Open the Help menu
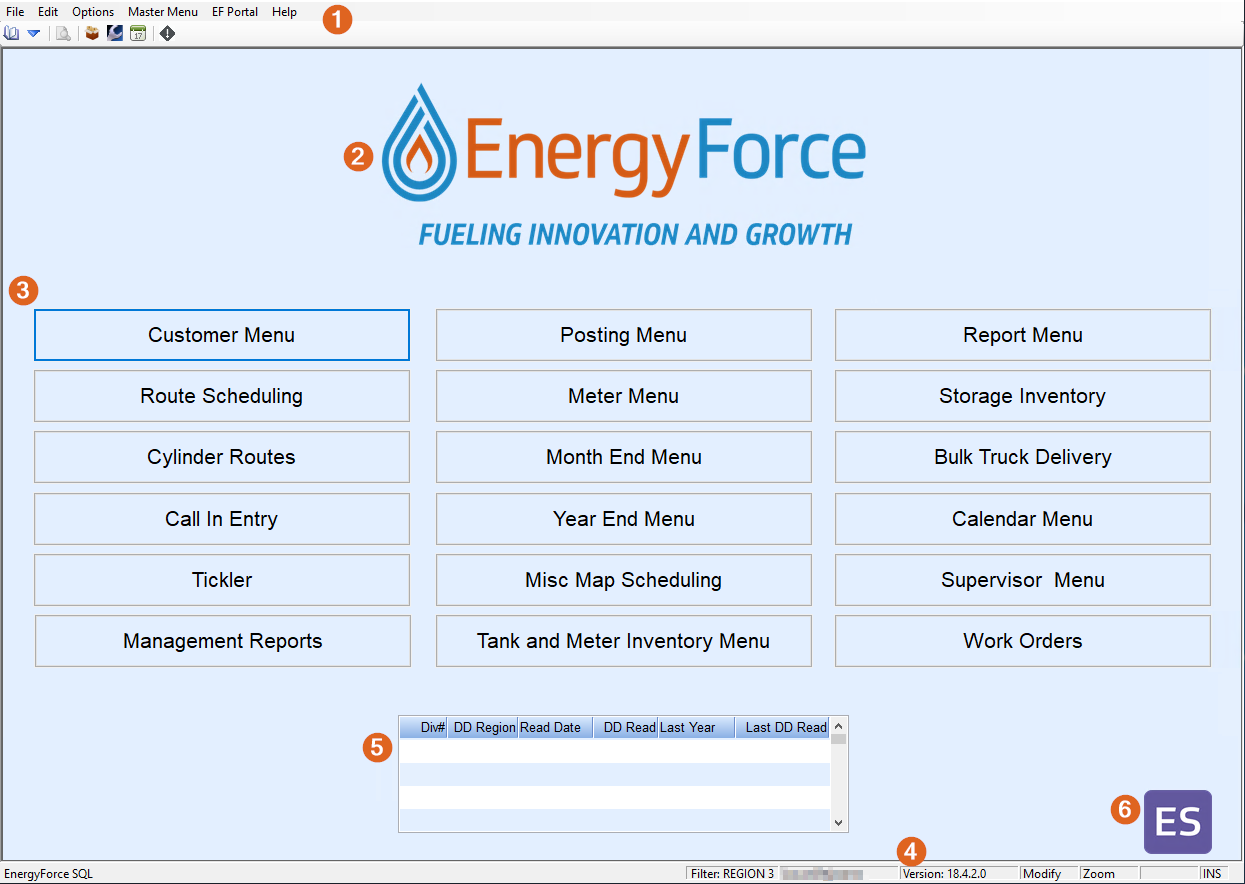Viewport: 1245px width, 884px height. (x=284, y=12)
